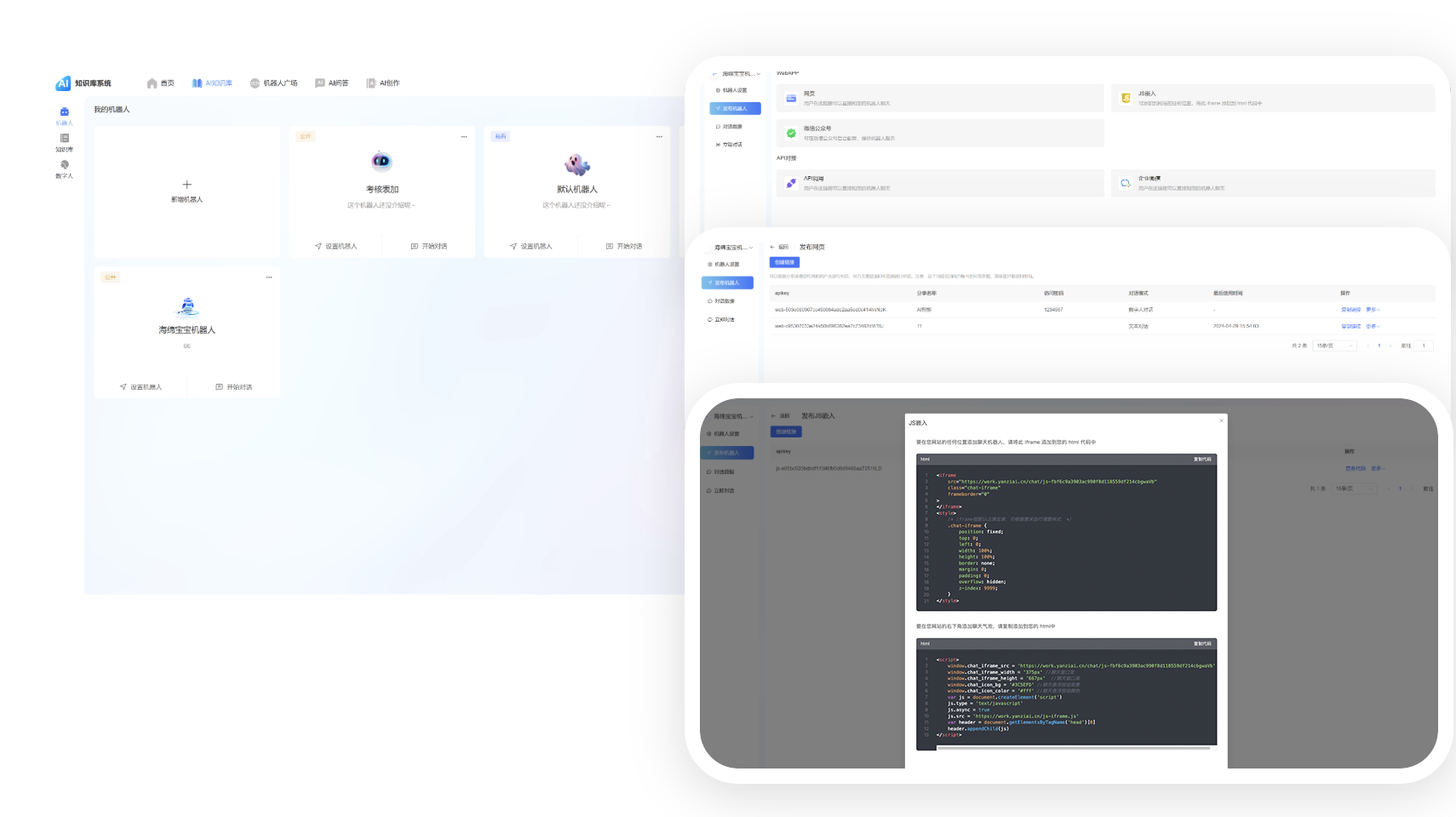Select 发布机器人 in top panel sidebar

[x=735, y=108]
